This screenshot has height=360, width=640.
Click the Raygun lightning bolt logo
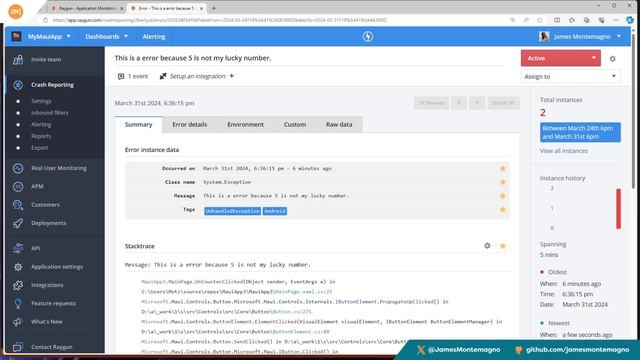coord(368,36)
